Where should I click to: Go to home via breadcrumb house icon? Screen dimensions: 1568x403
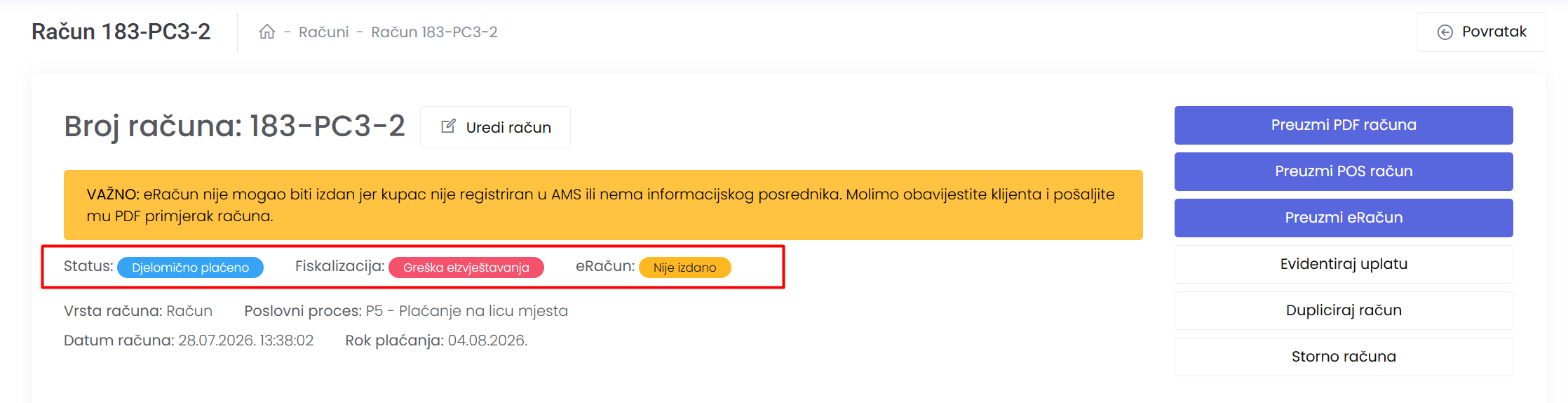click(x=266, y=32)
